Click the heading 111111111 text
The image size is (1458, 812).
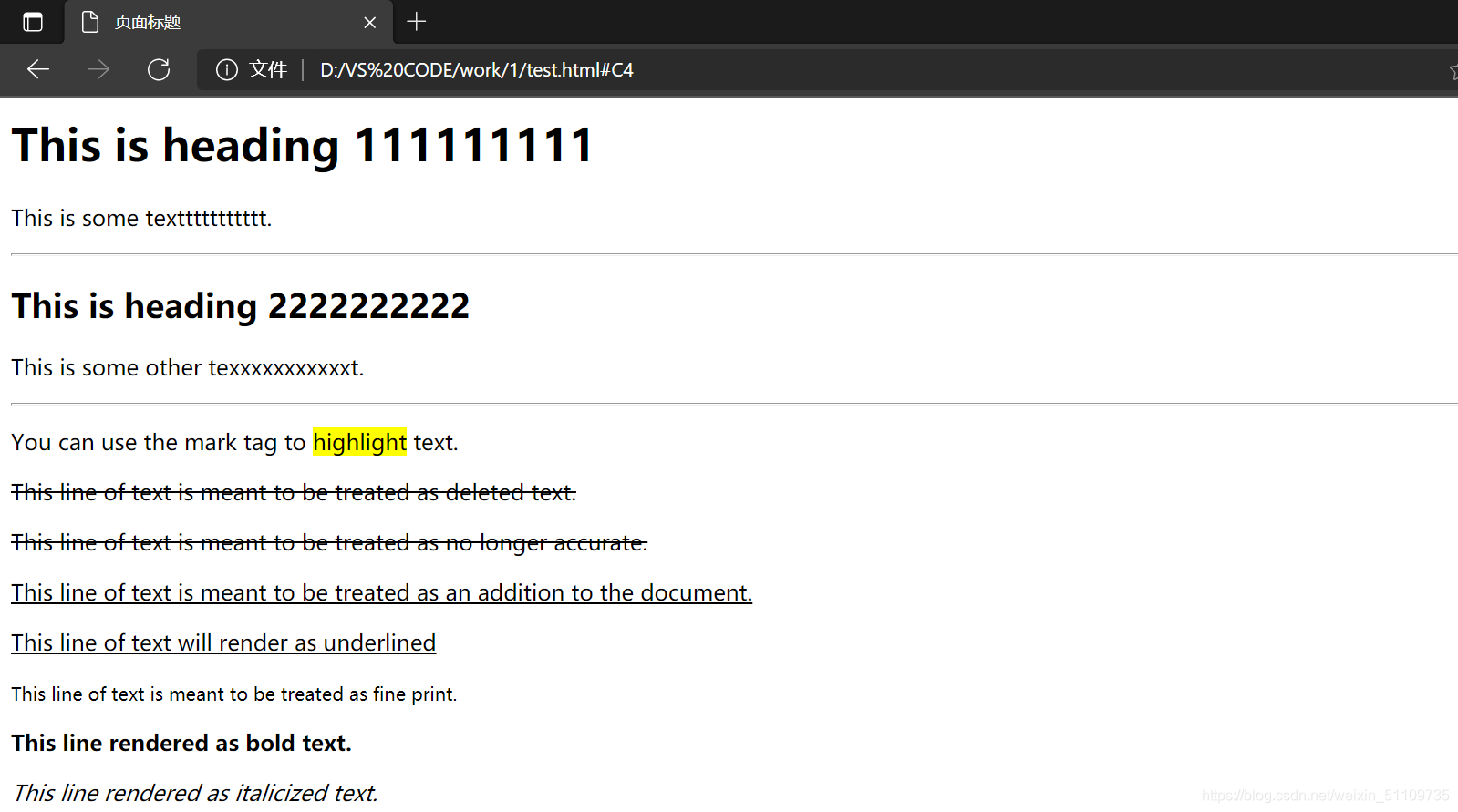pyautogui.click(x=302, y=146)
